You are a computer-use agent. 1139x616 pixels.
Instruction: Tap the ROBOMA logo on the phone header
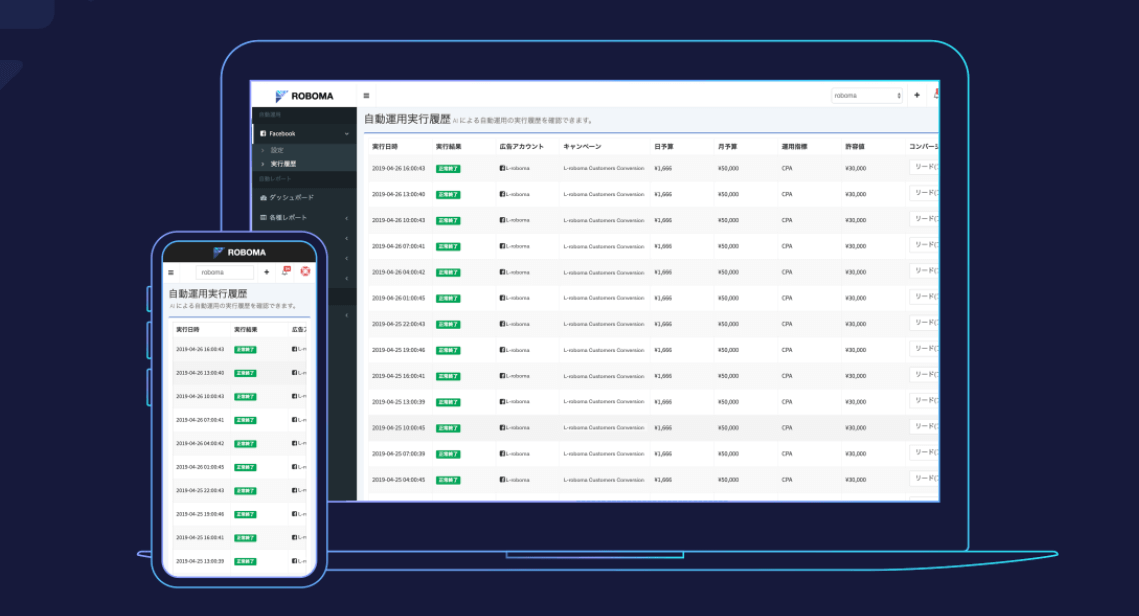pos(240,252)
